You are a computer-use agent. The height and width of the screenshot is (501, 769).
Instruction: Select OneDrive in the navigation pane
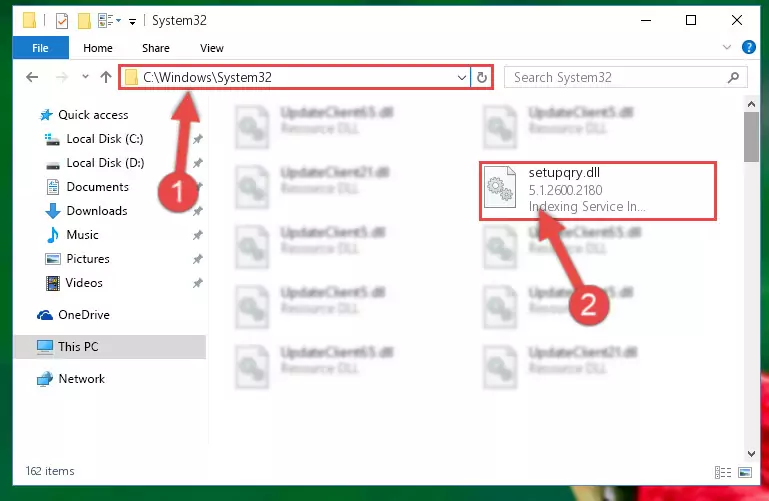point(83,315)
